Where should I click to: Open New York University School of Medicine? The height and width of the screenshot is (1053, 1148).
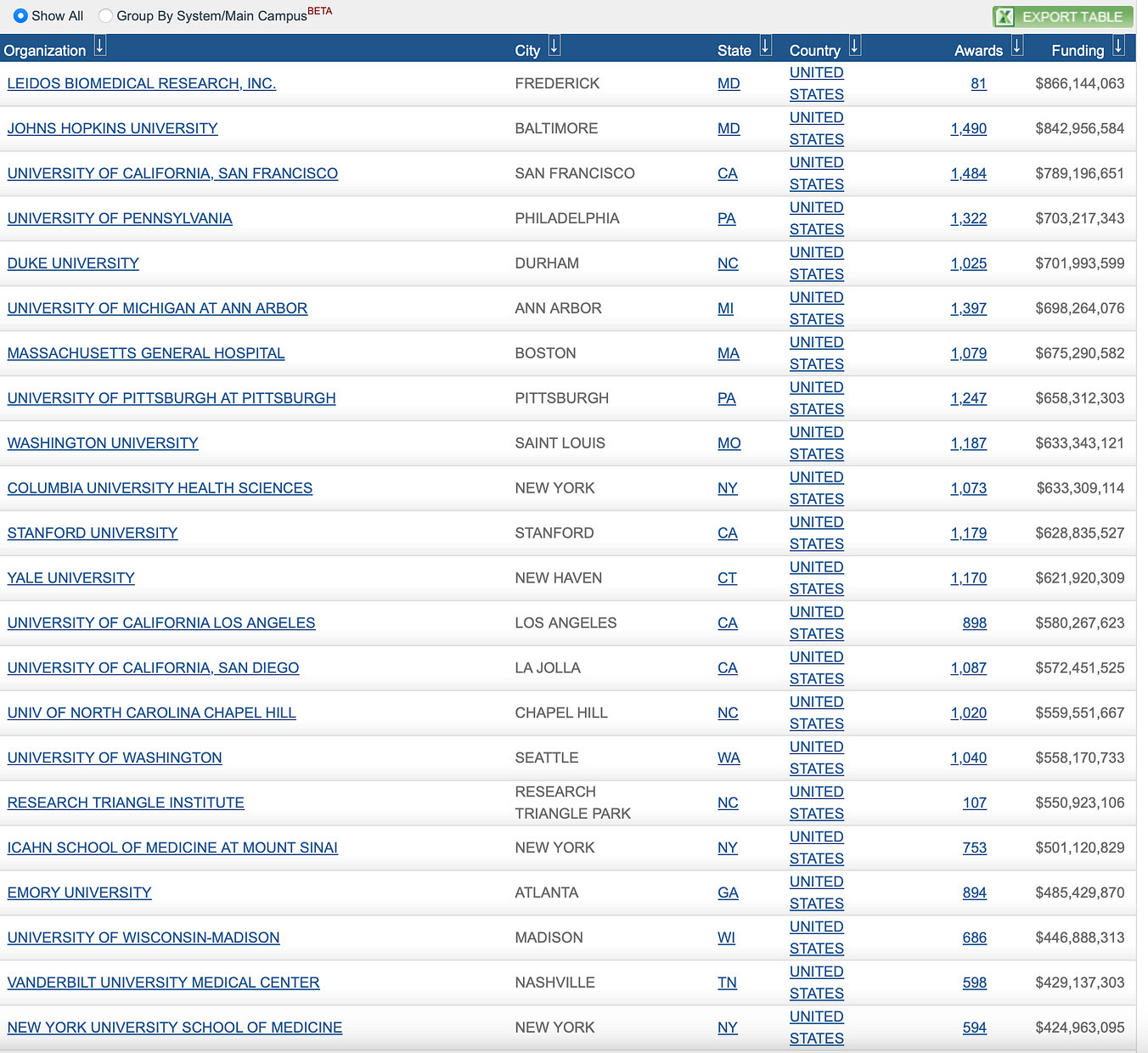tap(175, 1028)
